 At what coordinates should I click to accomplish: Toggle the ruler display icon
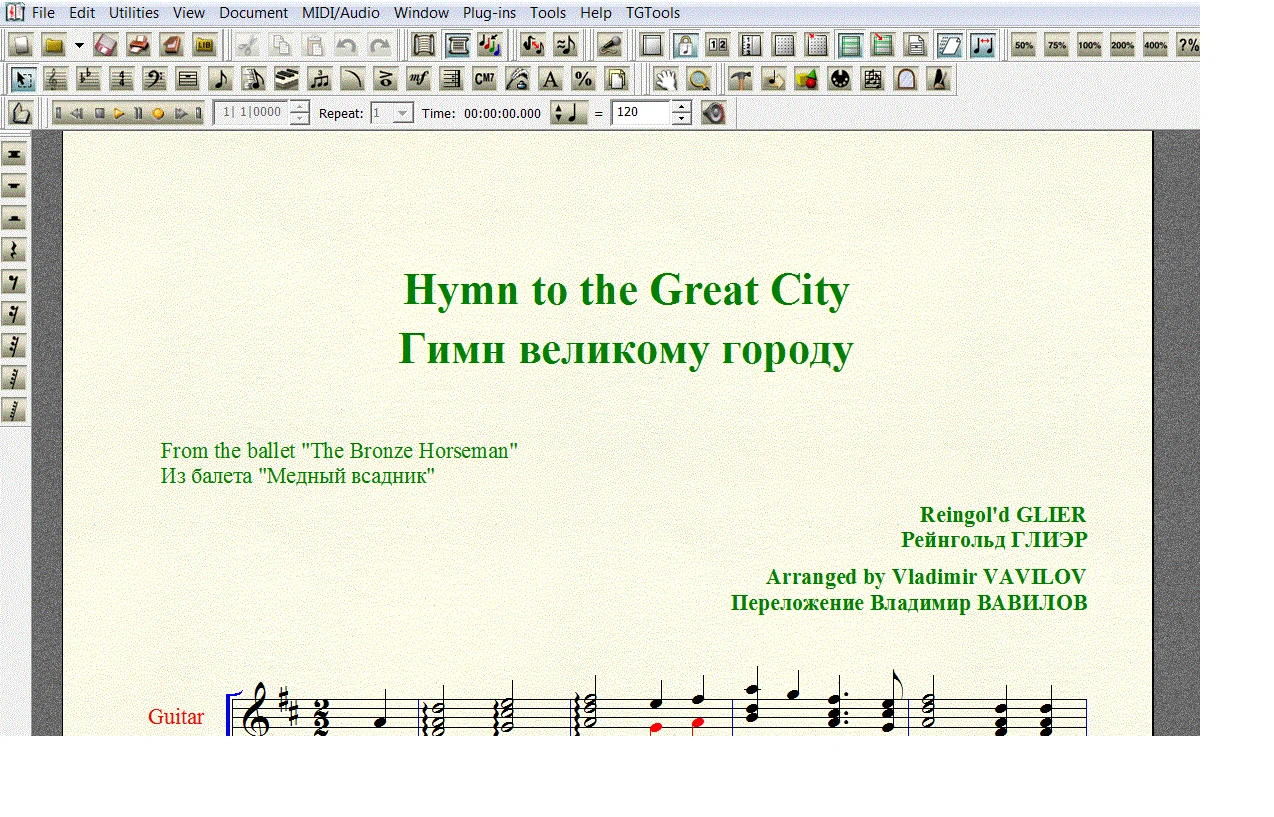click(750, 45)
